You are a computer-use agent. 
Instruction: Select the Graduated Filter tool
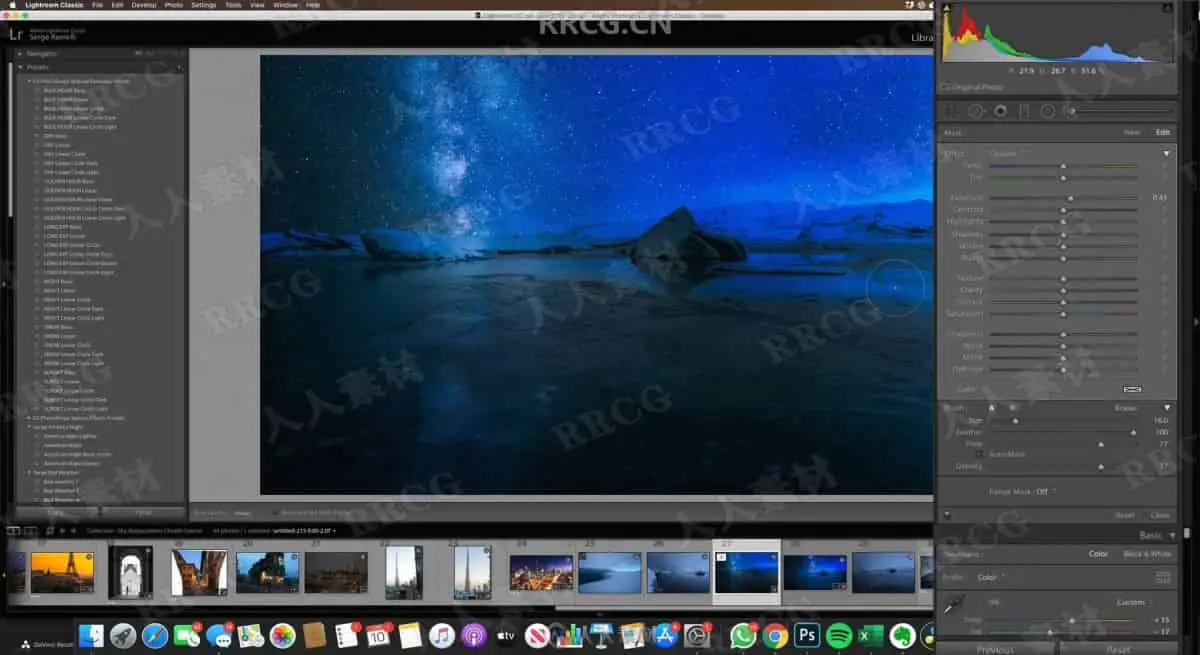tap(1024, 111)
